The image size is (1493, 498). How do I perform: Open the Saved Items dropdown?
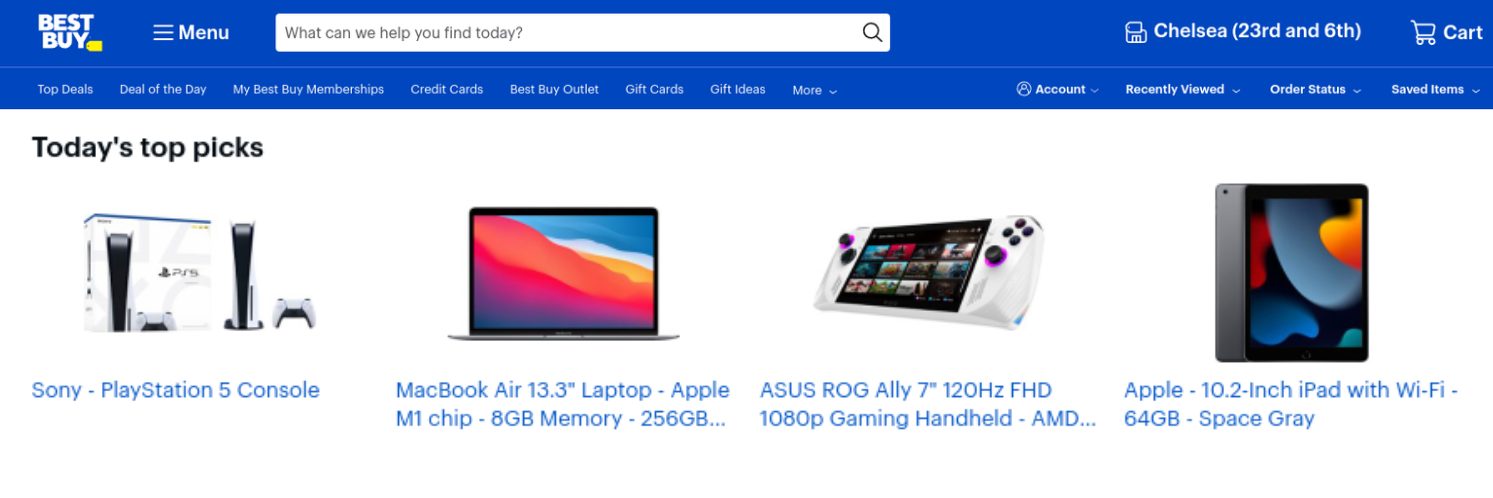pyautogui.click(x=1435, y=89)
